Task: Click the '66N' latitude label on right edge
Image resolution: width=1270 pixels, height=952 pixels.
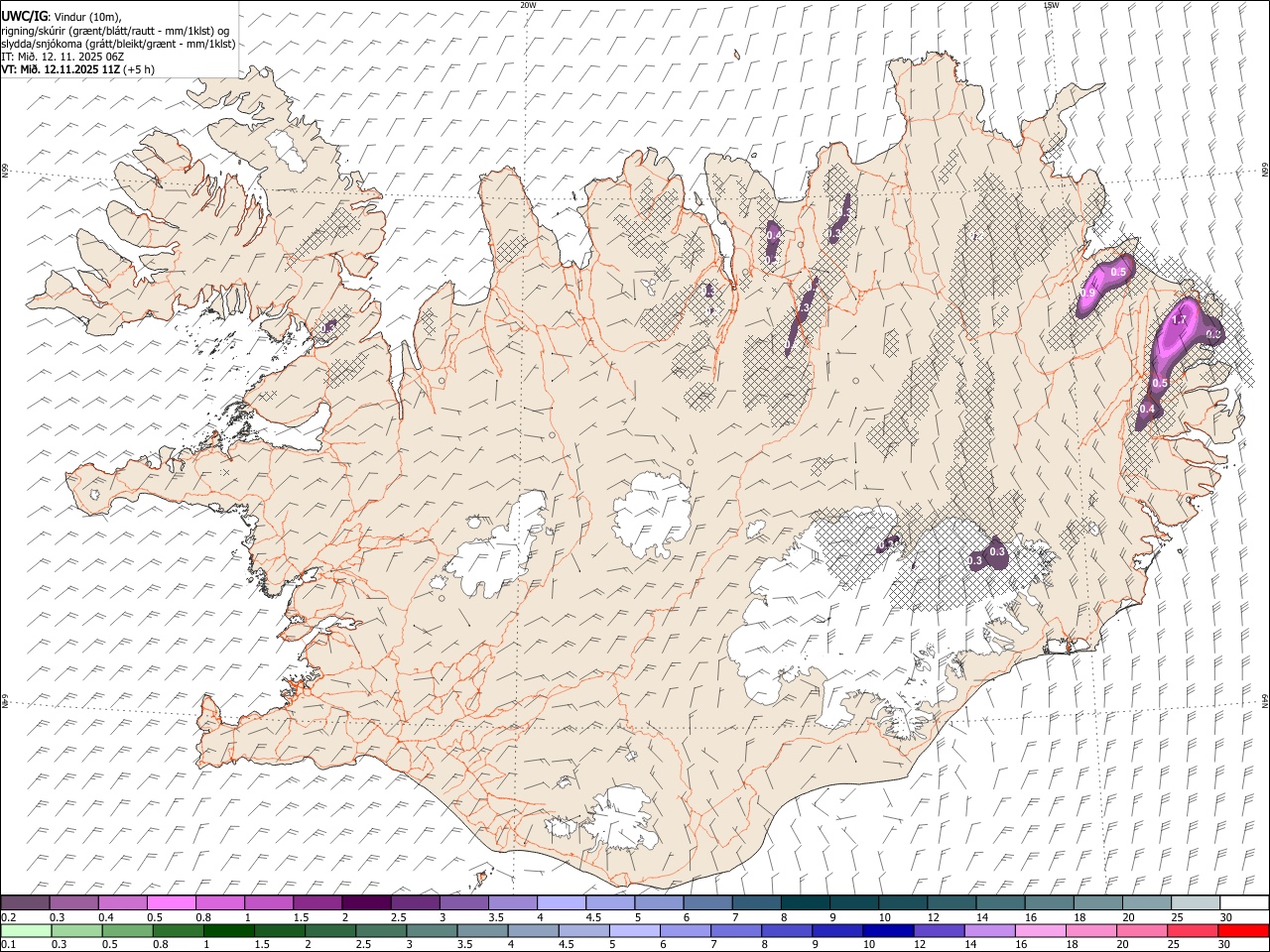Action: point(1265,171)
